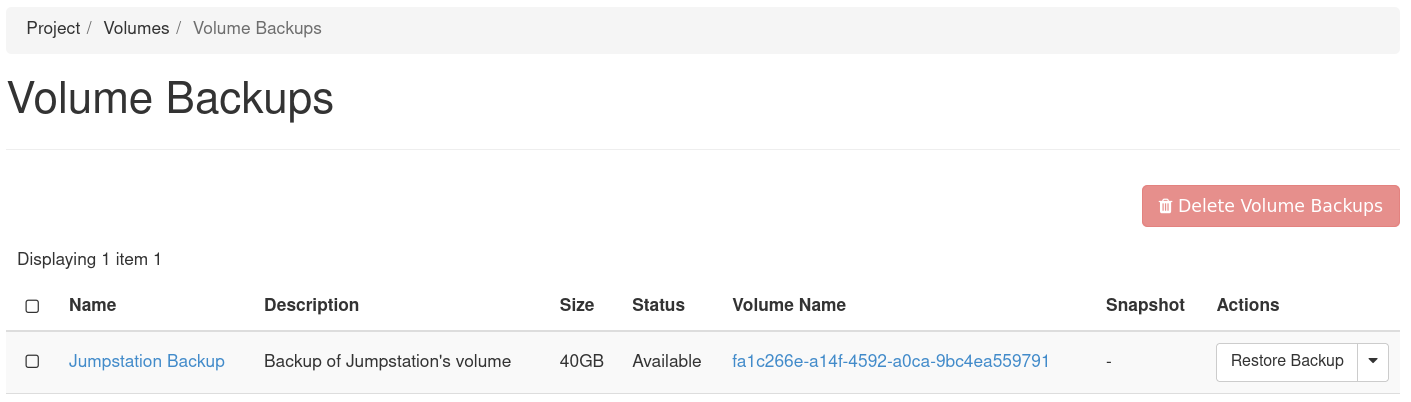The width and height of the screenshot is (1411, 402).
Task: Click the Status column header
Action: (x=658, y=305)
